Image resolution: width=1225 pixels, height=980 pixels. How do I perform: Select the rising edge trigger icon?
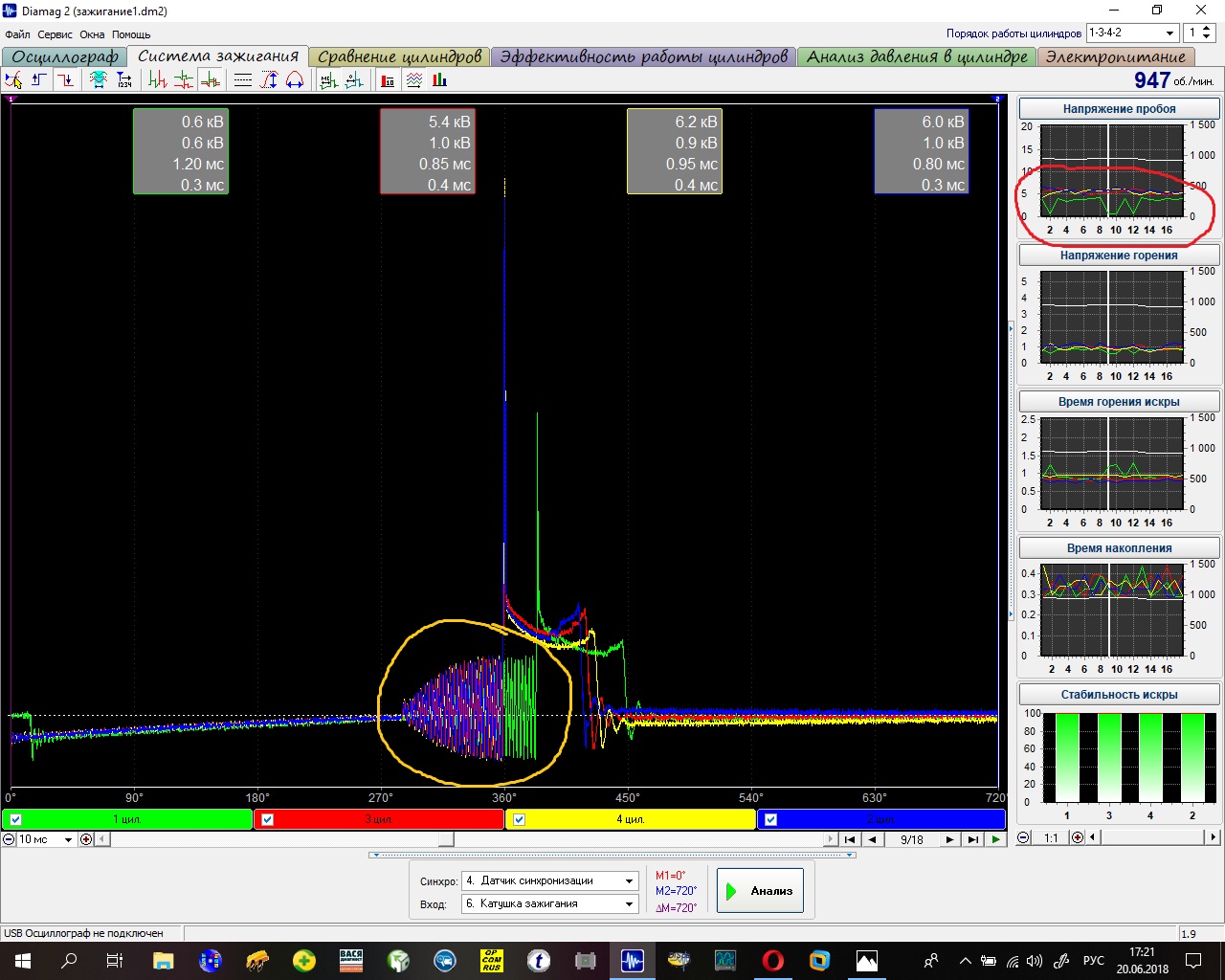click(x=39, y=80)
